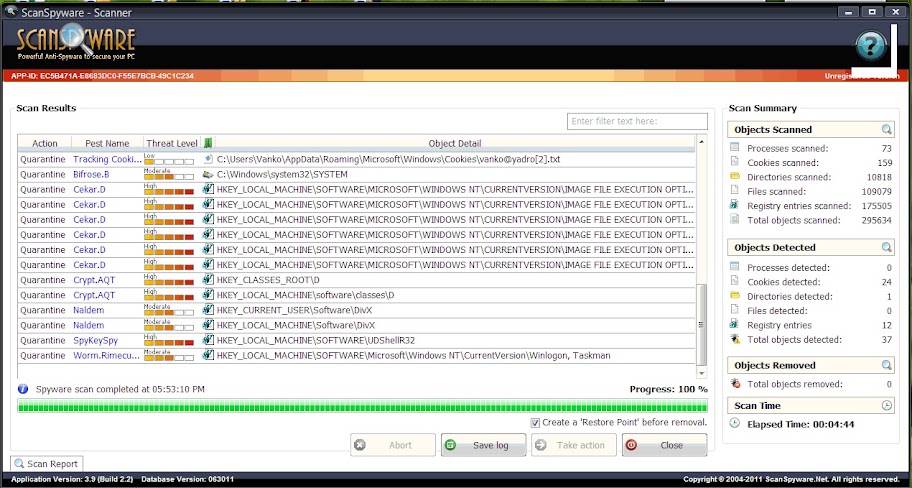Viewport: 912px width, 488px height.
Task: Click the folder icon in Bifrose.B row
Action: [208, 174]
